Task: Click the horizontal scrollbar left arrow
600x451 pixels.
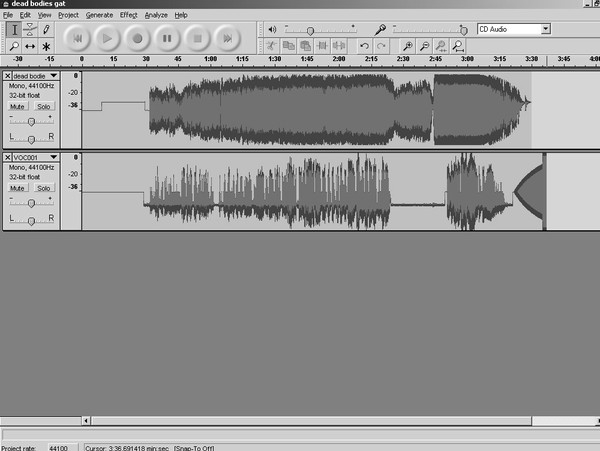Action: coord(86,421)
